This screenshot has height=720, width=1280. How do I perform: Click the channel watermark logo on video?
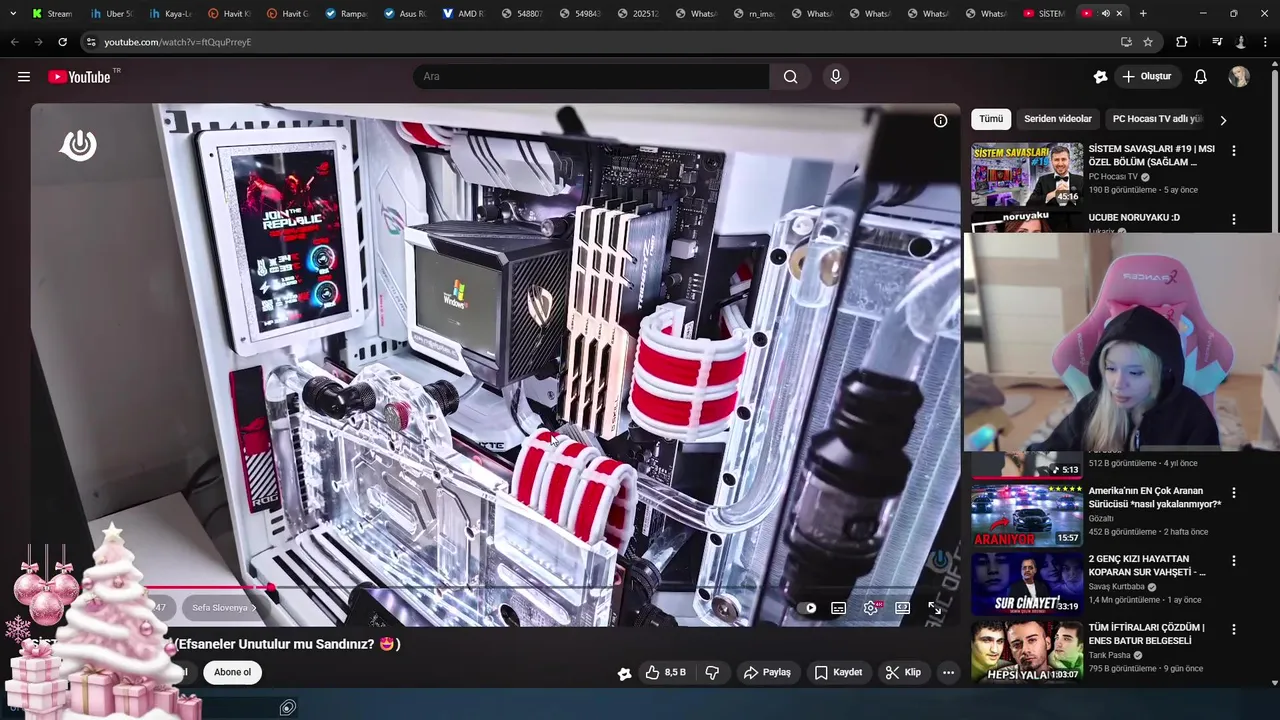pyautogui.click(x=78, y=146)
